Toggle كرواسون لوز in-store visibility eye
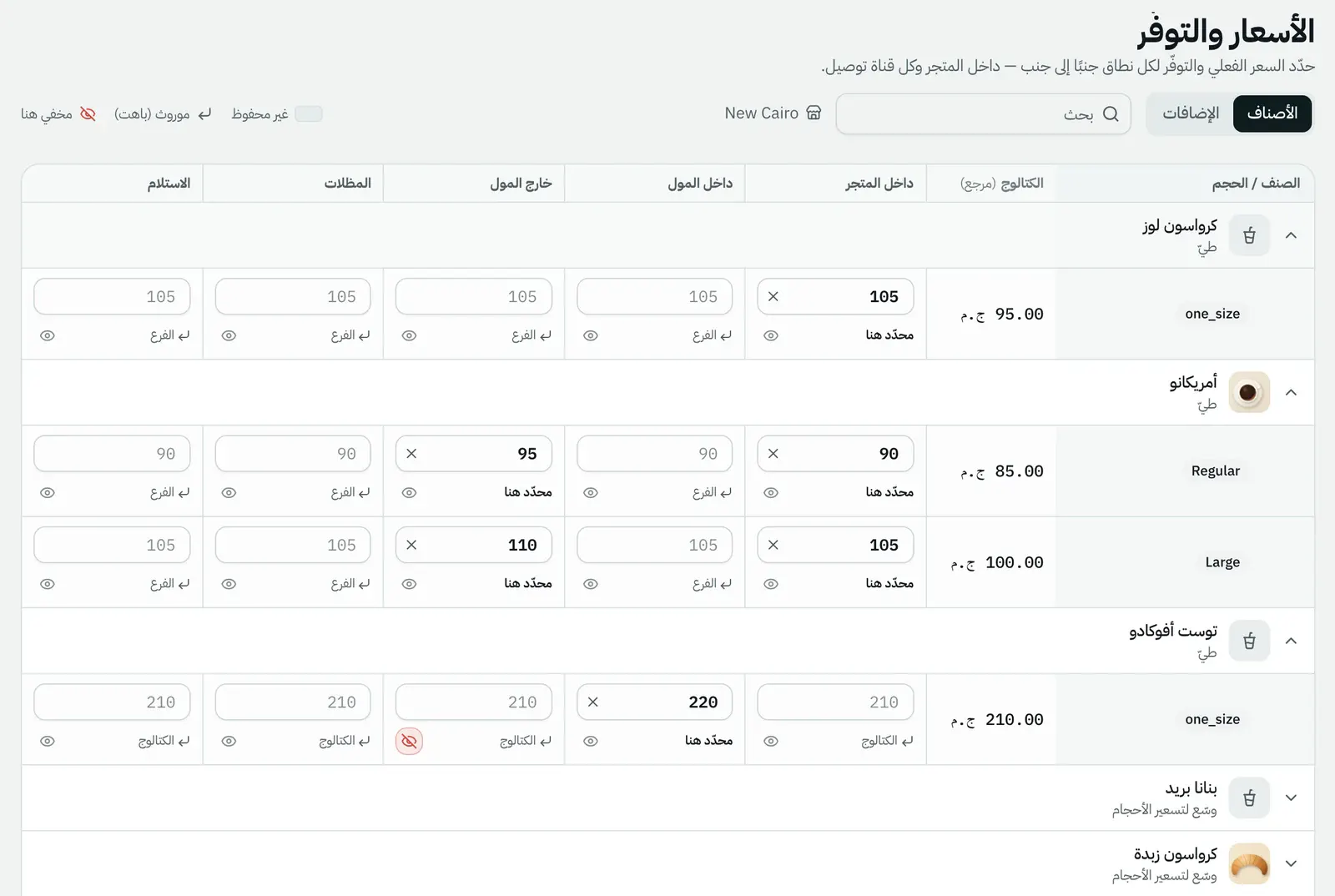Viewport: 1335px width, 896px height. point(771,335)
